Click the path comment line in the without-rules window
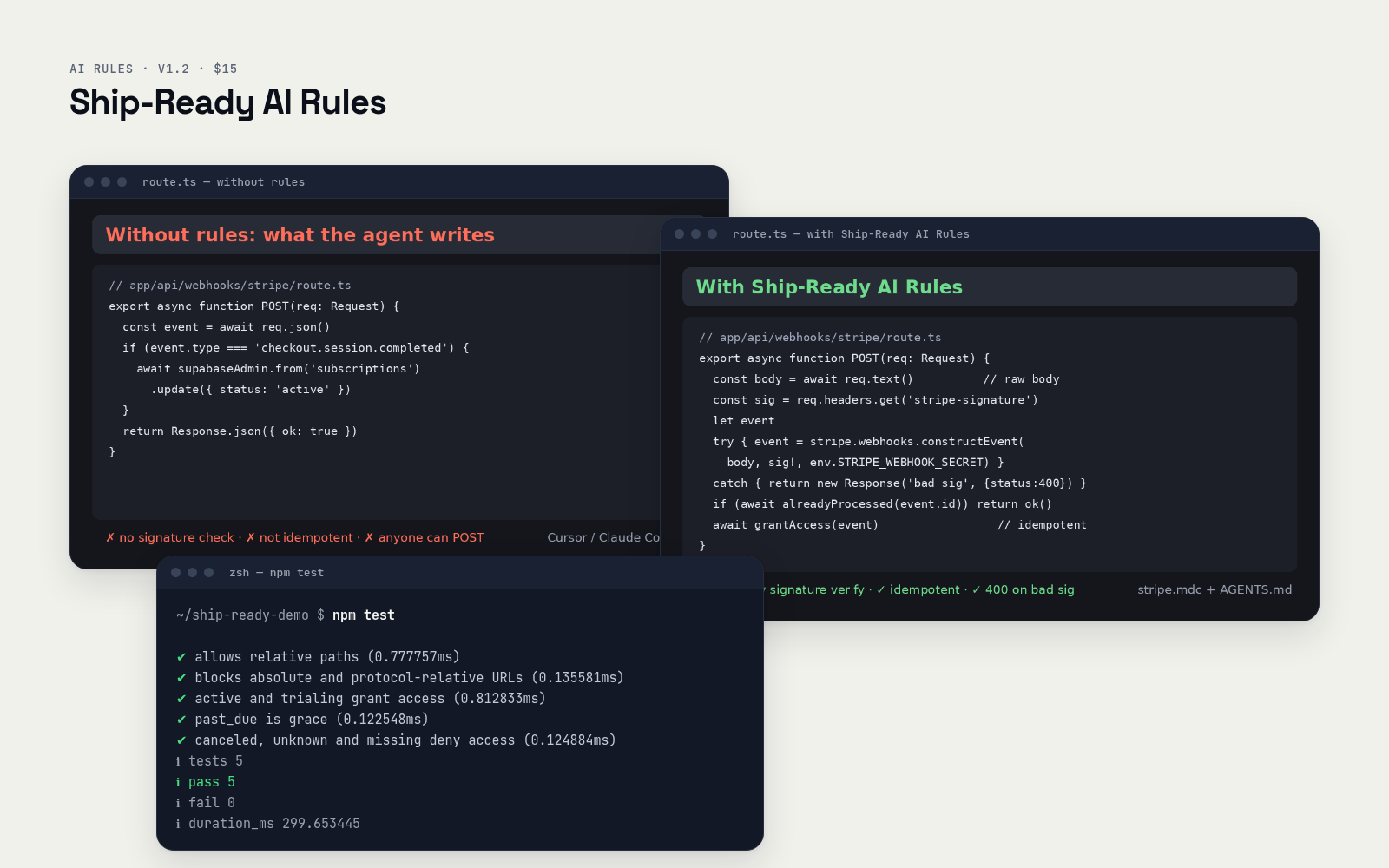This screenshot has height=868, width=1389. (x=230, y=286)
